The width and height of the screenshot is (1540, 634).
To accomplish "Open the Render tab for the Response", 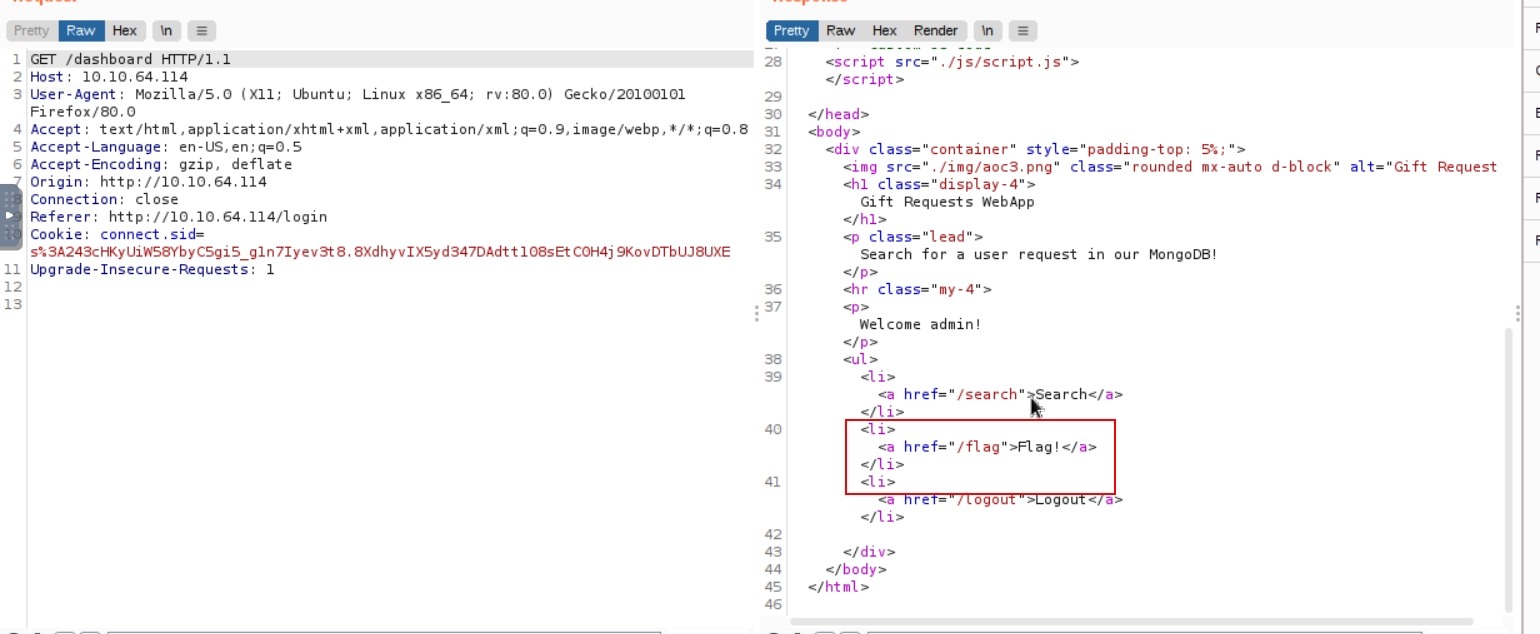I will tap(936, 31).
